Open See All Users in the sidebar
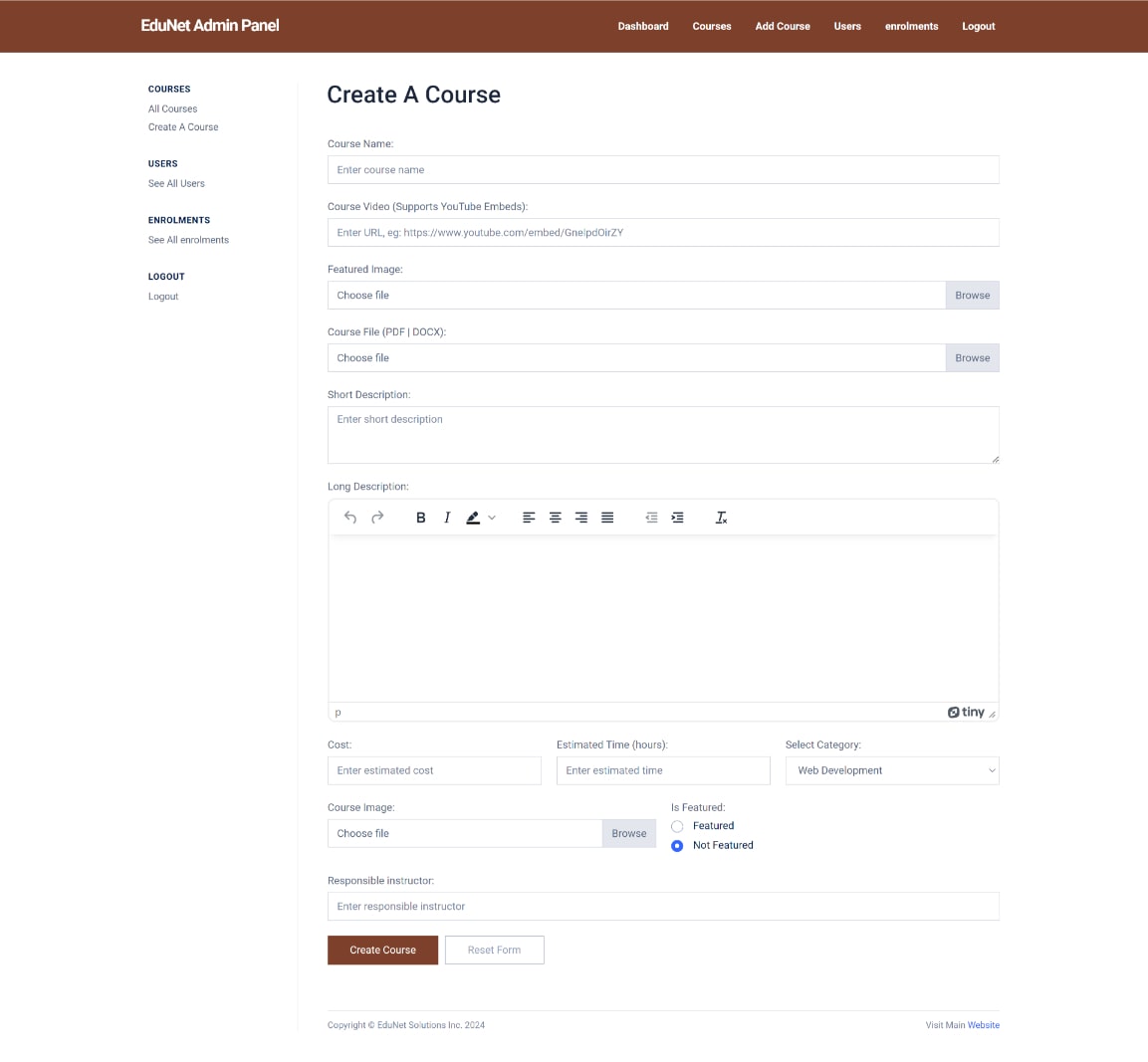 (x=176, y=184)
